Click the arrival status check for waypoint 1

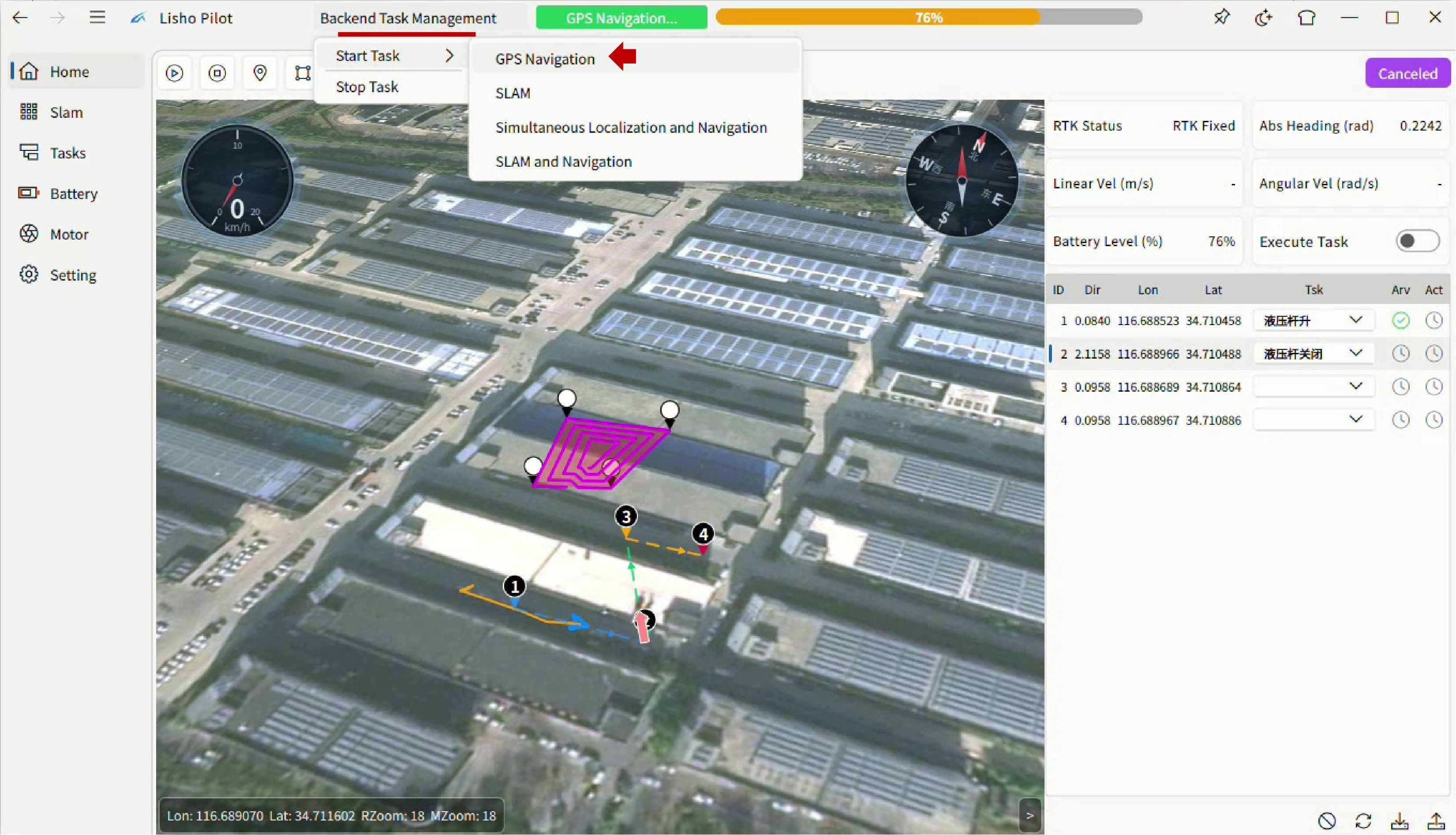pos(1400,320)
